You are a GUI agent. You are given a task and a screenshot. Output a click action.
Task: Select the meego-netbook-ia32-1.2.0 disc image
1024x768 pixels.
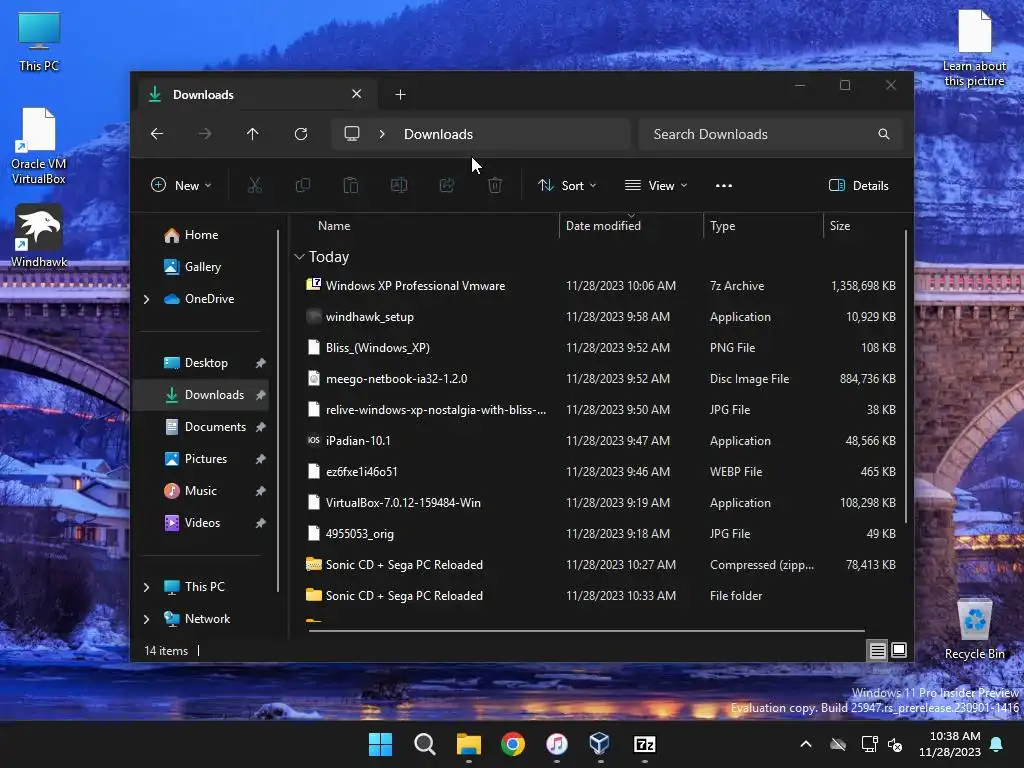tap(601, 379)
